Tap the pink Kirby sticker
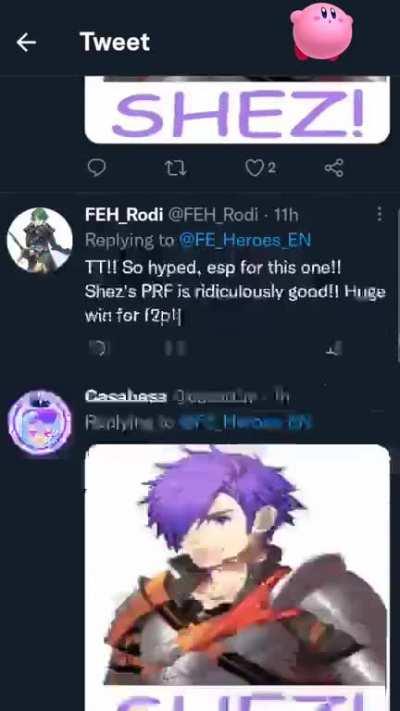400x711 pixels. (x=322, y=31)
